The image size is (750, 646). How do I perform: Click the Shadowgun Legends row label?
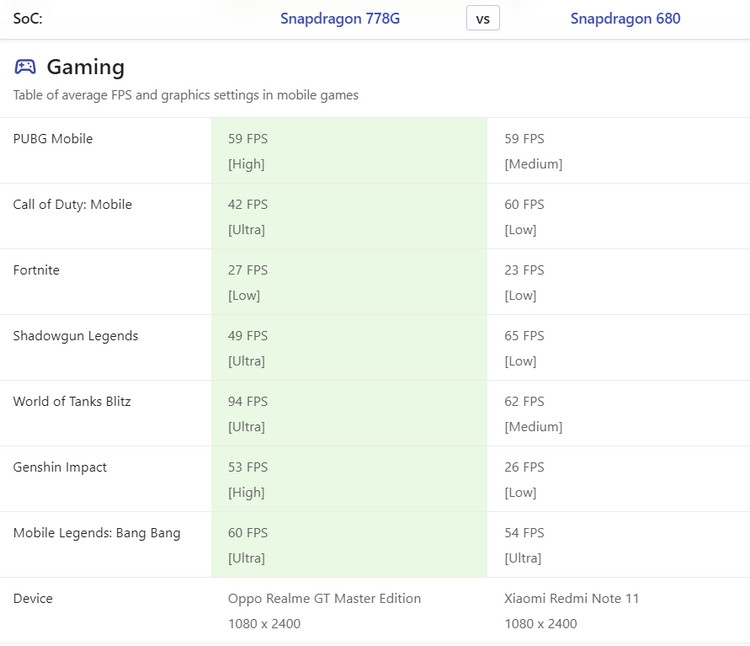pos(76,336)
